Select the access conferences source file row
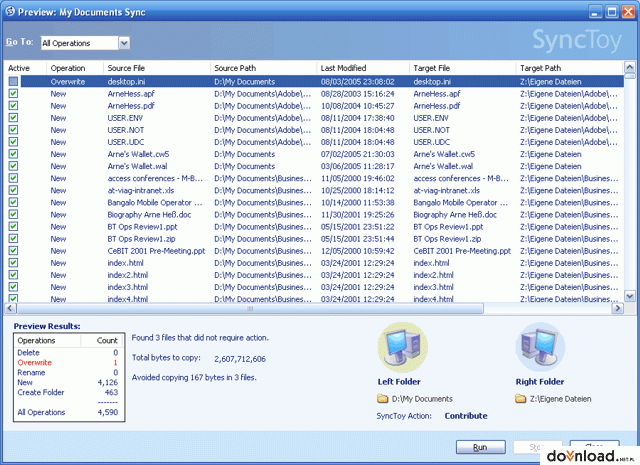640x465 pixels. (155, 178)
